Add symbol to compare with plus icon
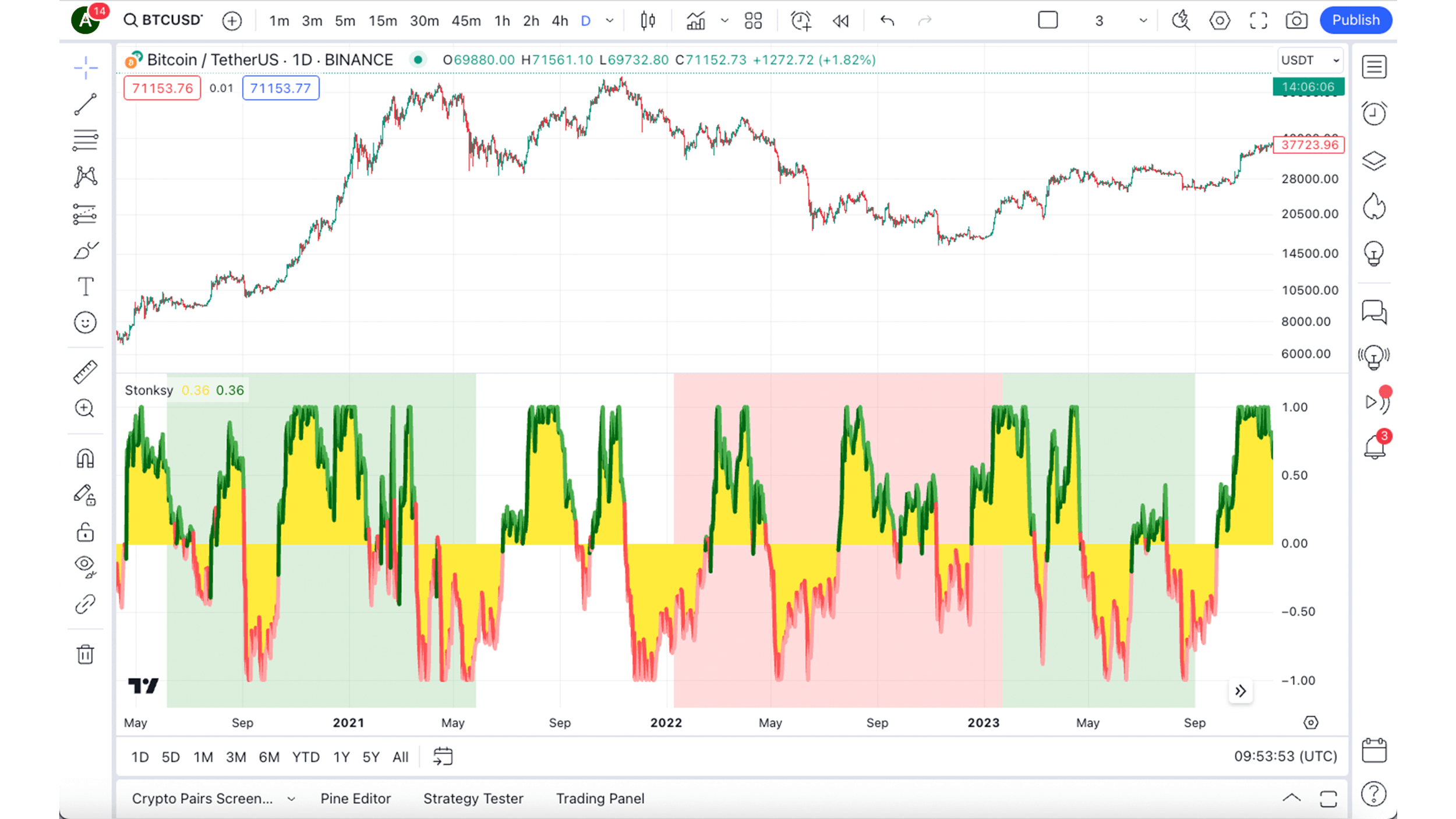The image size is (1456, 819). click(x=232, y=21)
